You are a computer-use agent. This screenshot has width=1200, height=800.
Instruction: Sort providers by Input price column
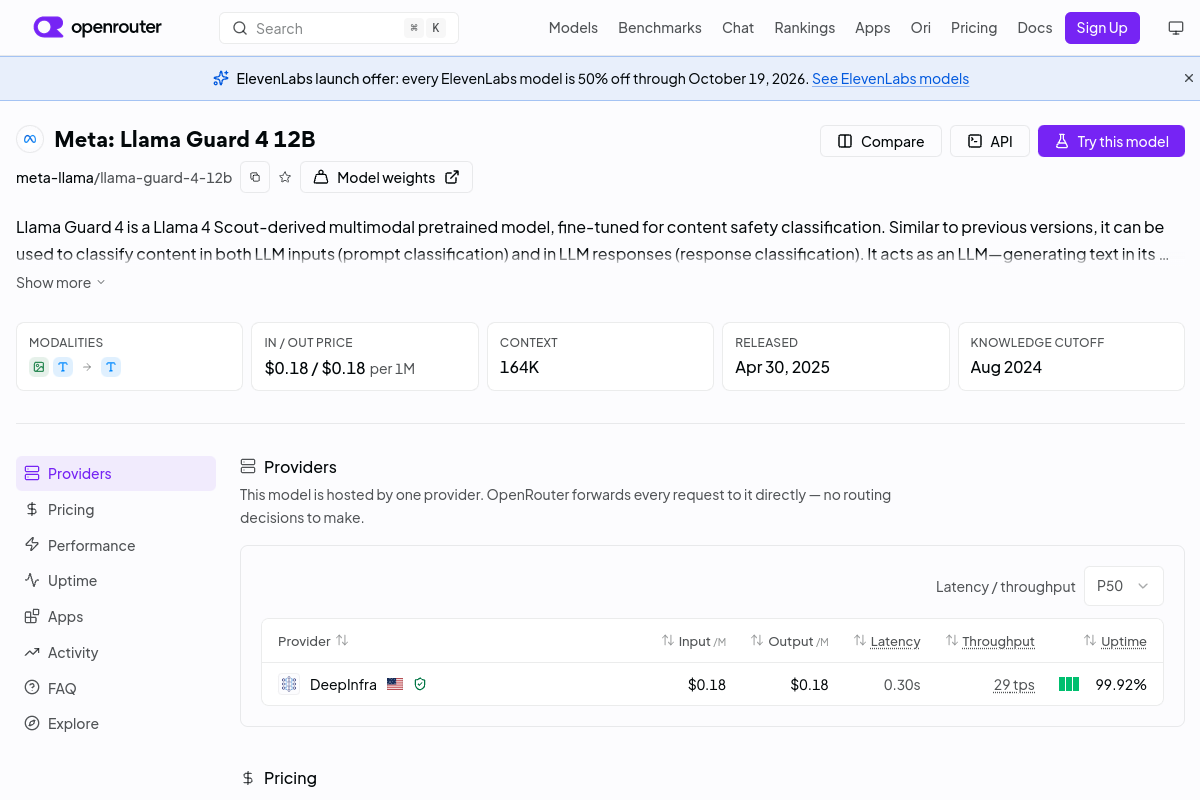coord(694,641)
